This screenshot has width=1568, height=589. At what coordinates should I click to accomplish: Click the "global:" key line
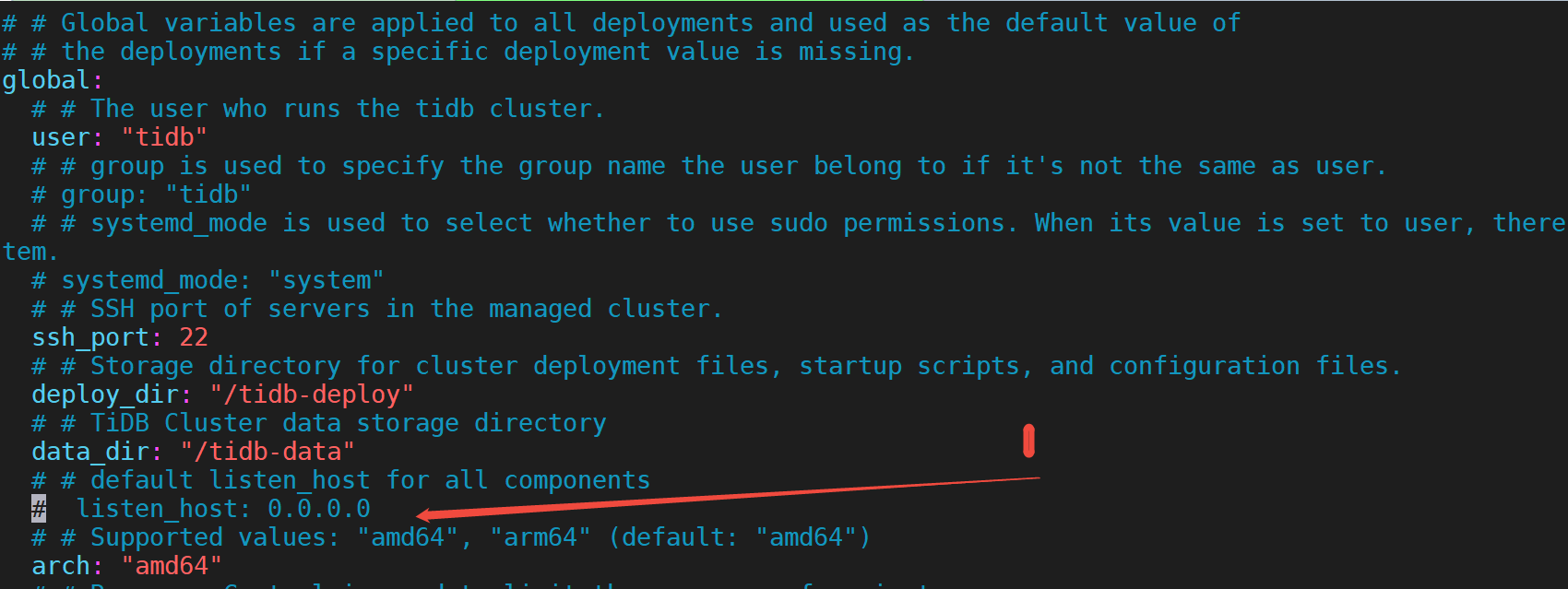tap(52, 81)
